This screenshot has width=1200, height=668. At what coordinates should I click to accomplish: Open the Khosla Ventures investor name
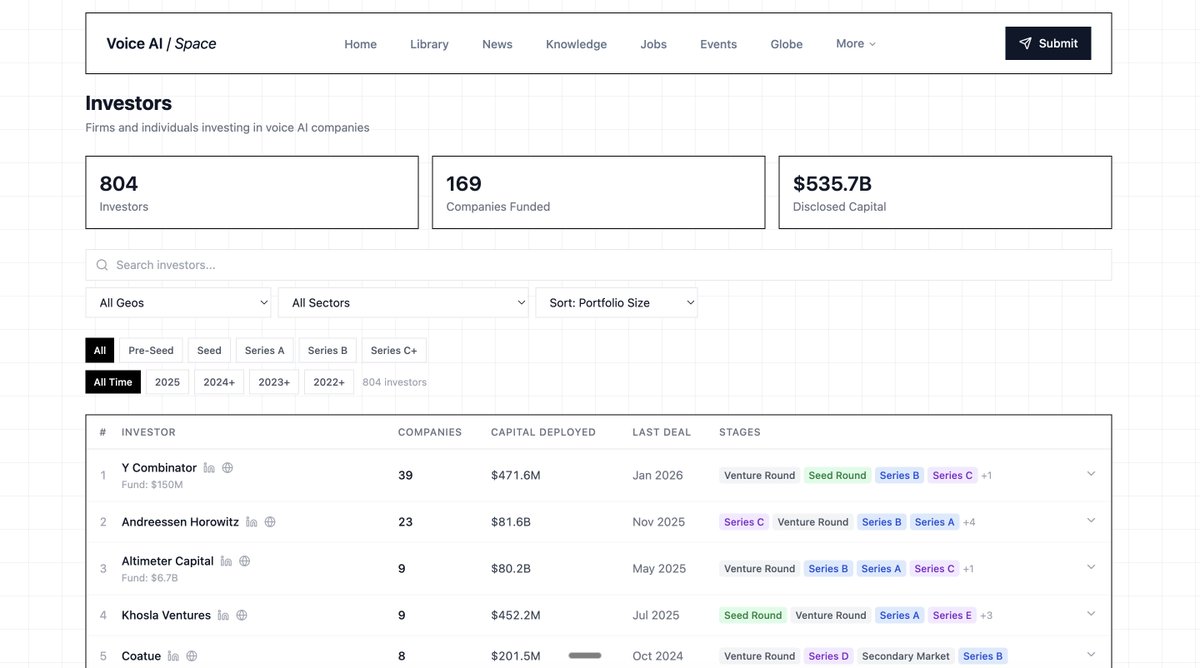(x=166, y=615)
